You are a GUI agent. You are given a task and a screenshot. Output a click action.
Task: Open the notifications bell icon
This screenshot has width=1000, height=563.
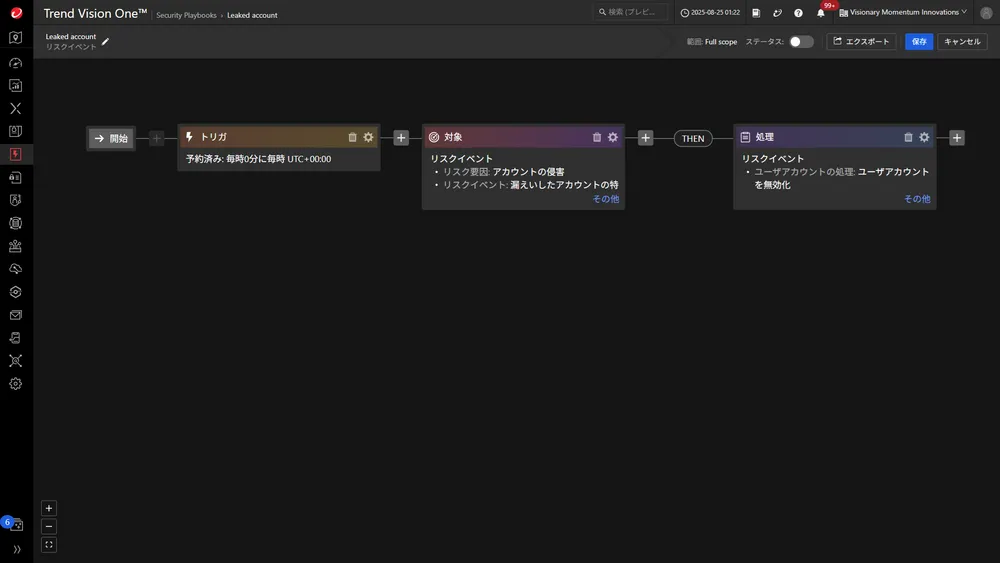pyautogui.click(x=821, y=13)
